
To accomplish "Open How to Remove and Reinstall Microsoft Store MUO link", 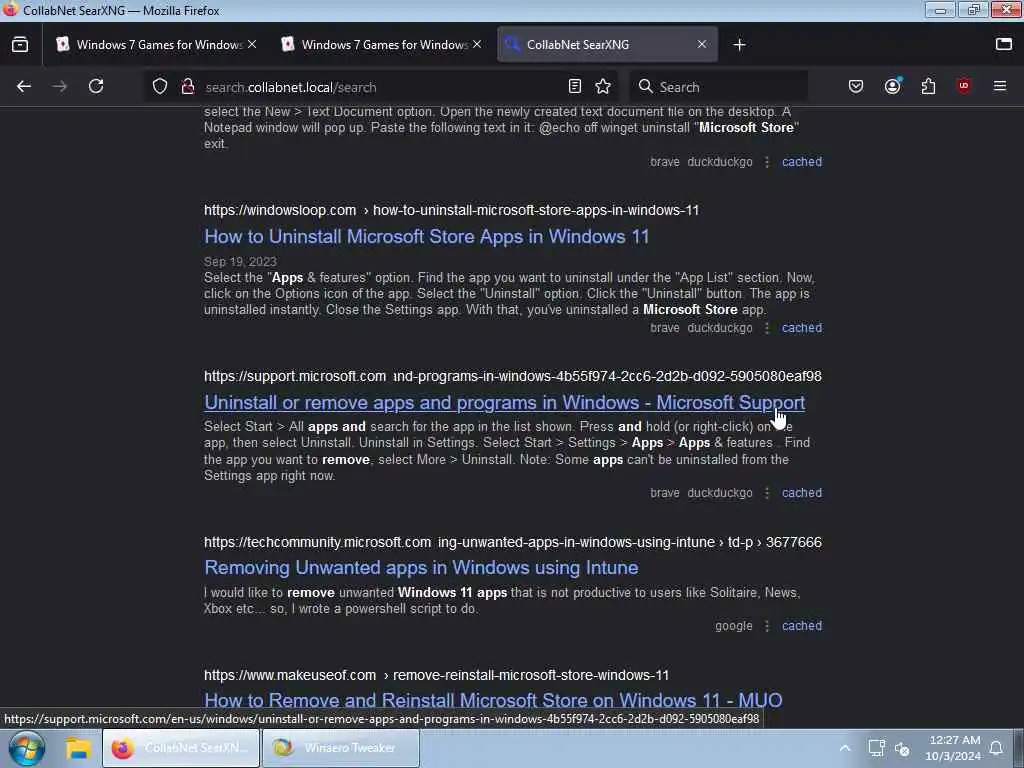I will (493, 700).
